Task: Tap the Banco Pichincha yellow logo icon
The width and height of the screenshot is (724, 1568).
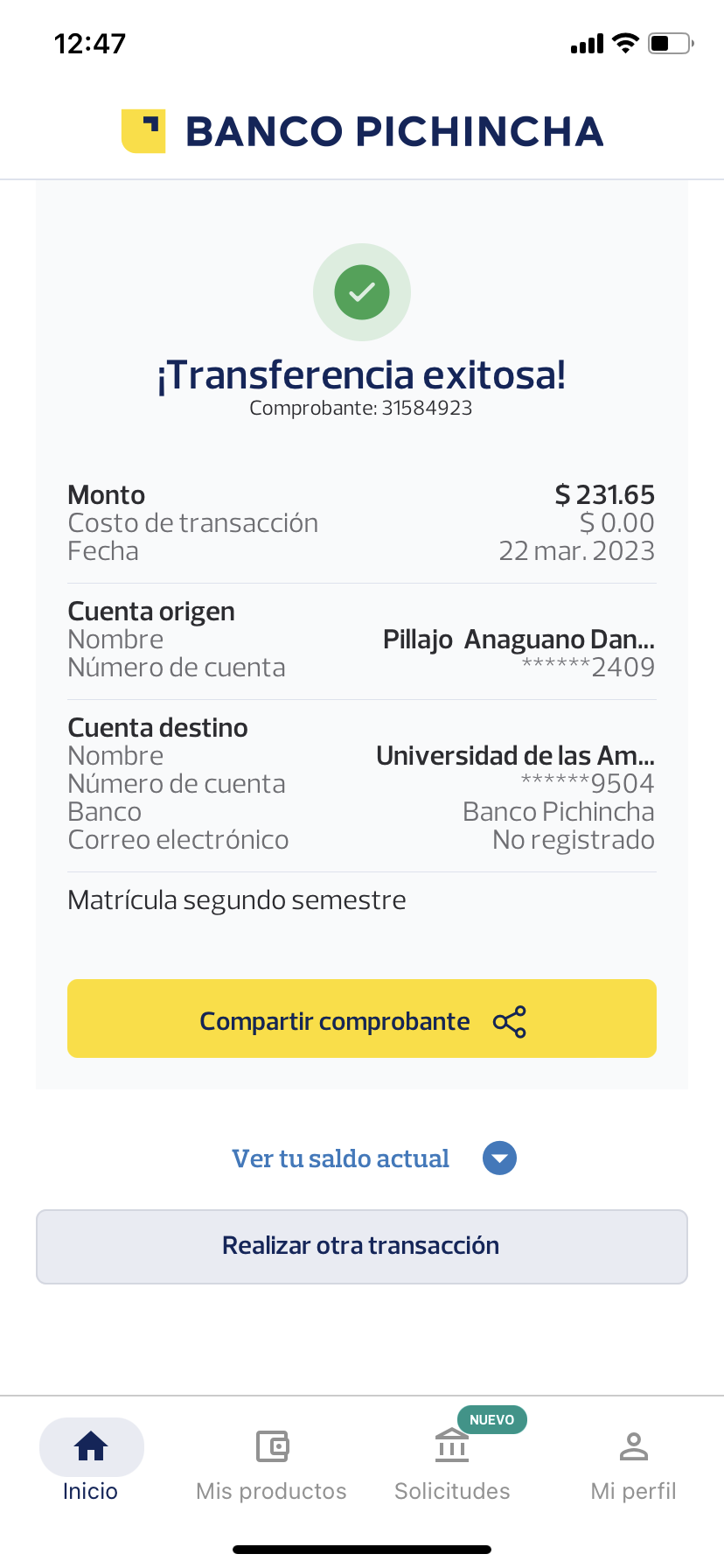Action: (x=143, y=131)
